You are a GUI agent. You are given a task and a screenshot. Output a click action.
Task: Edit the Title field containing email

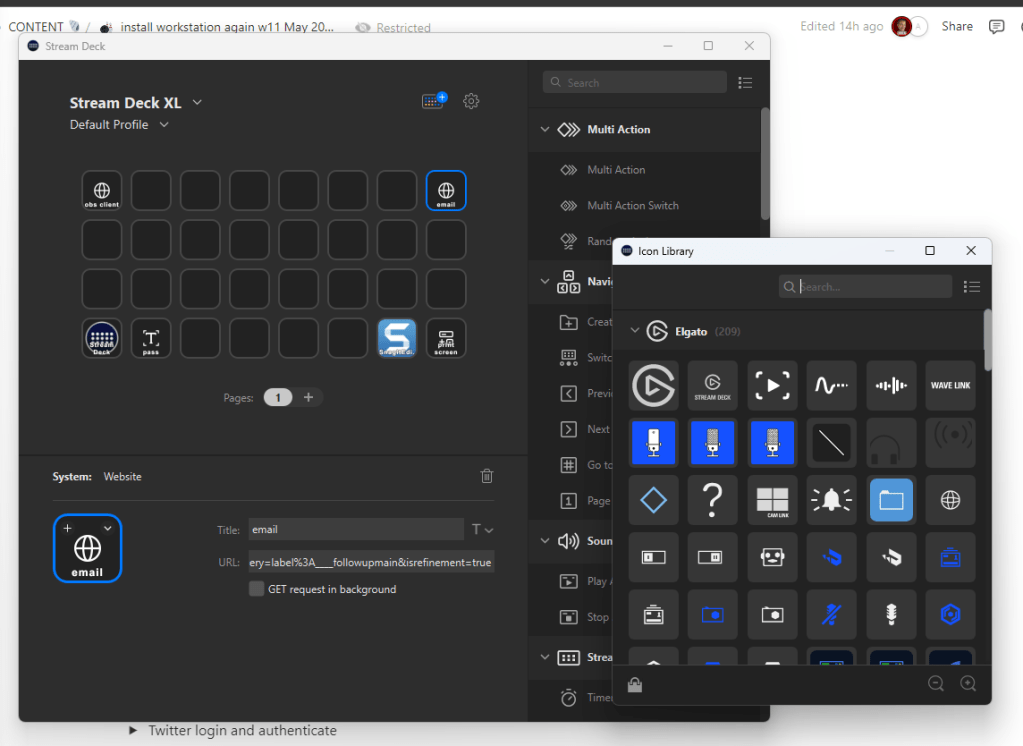[x=356, y=529]
